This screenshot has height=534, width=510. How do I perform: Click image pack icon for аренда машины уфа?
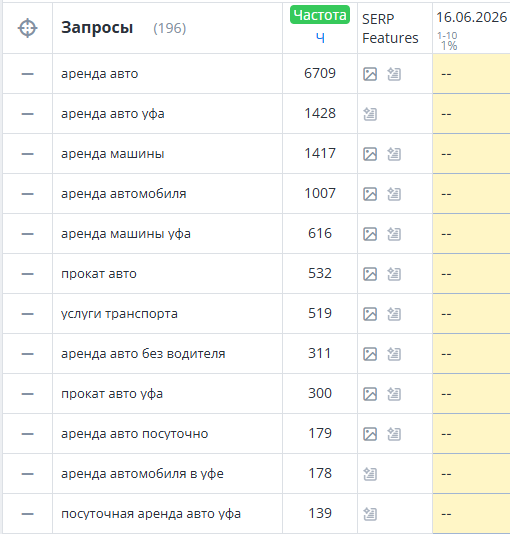coord(370,234)
